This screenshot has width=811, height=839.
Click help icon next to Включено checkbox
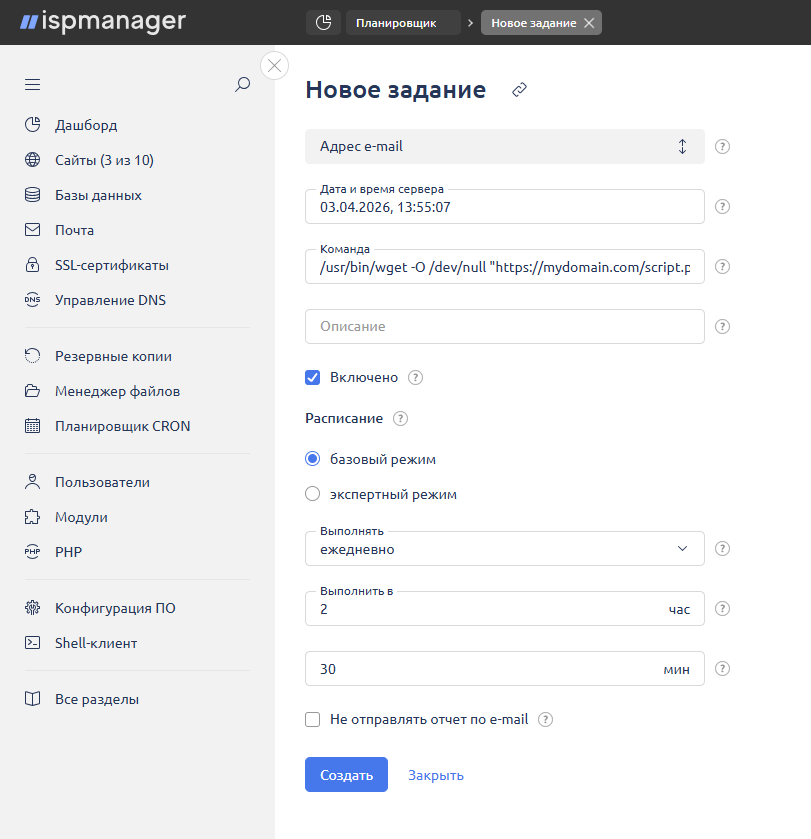point(416,378)
